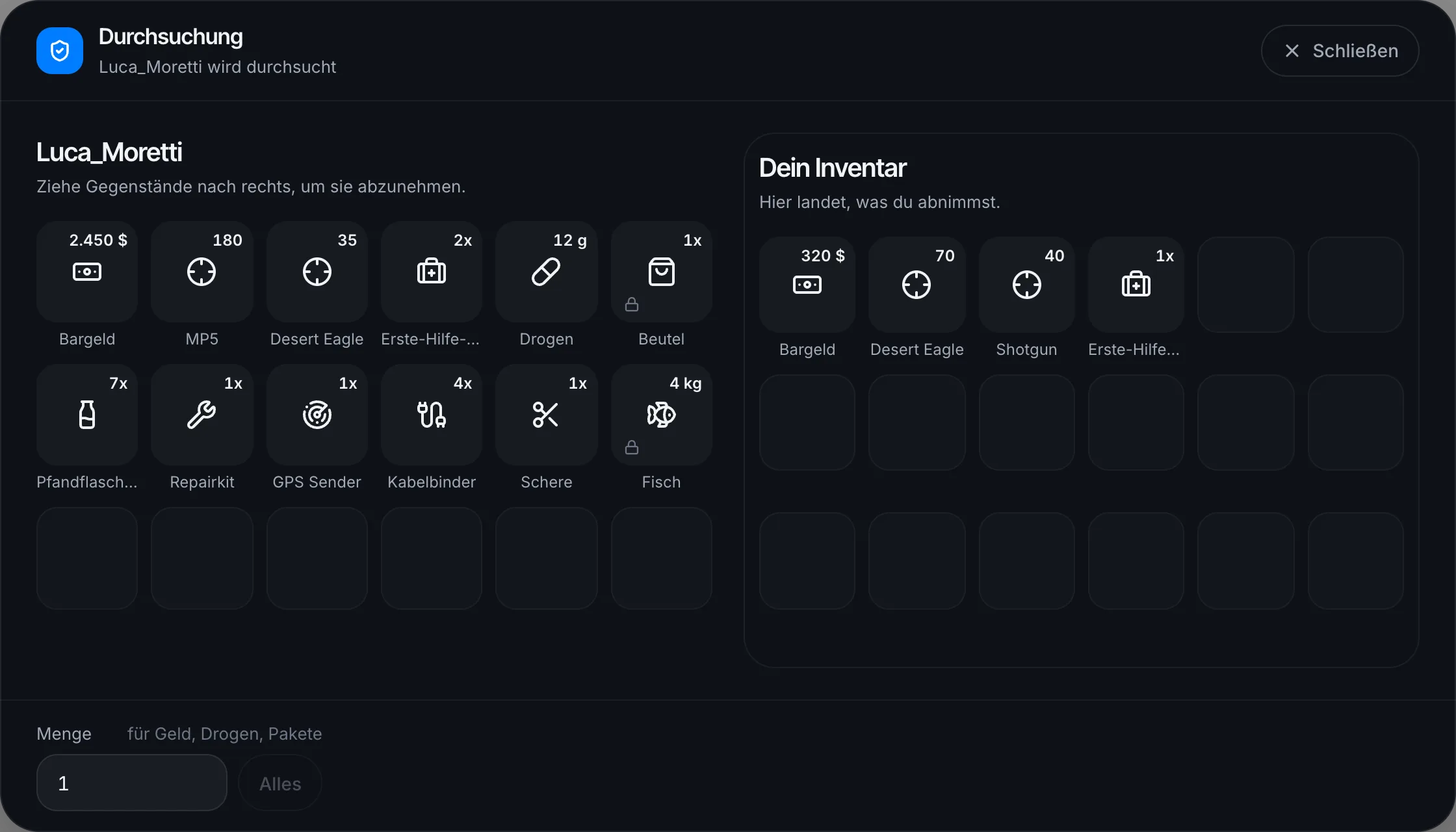Screen dimensions: 1456x832
Task: Select the MP5 weapon with 180 rounds
Action: [x=201, y=272]
